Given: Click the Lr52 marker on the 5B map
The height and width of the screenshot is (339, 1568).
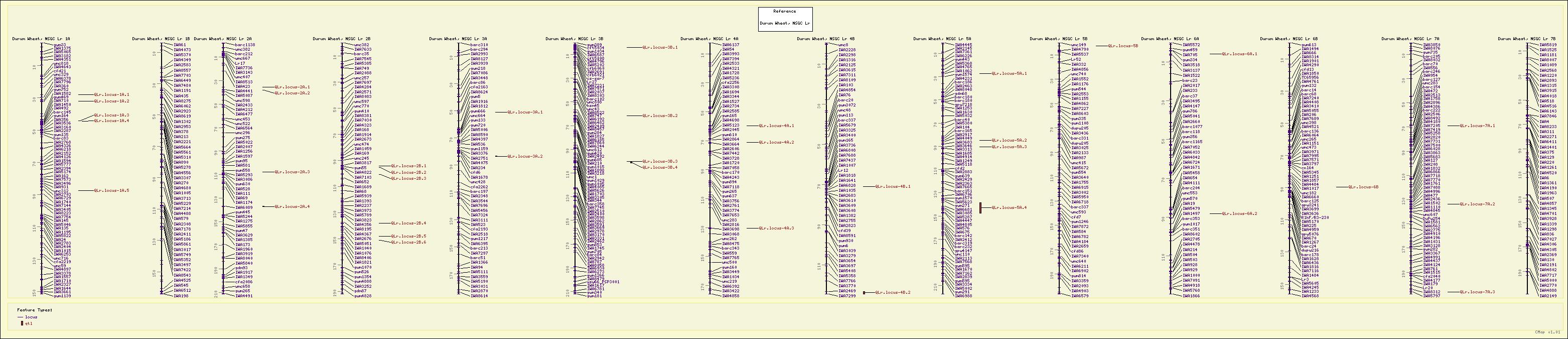Looking at the screenshot, I should click(x=1076, y=60).
